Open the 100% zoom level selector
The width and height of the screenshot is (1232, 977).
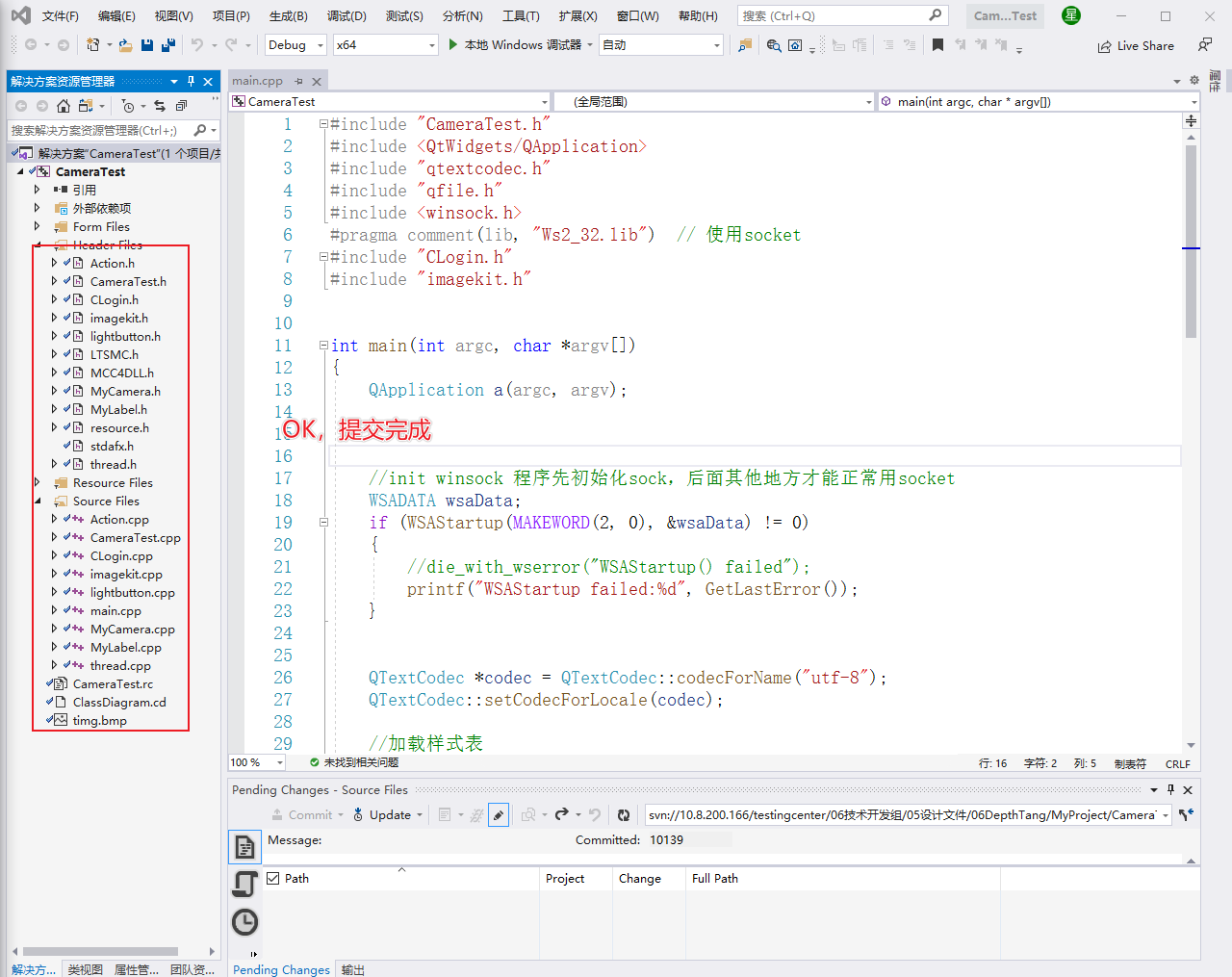255,761
